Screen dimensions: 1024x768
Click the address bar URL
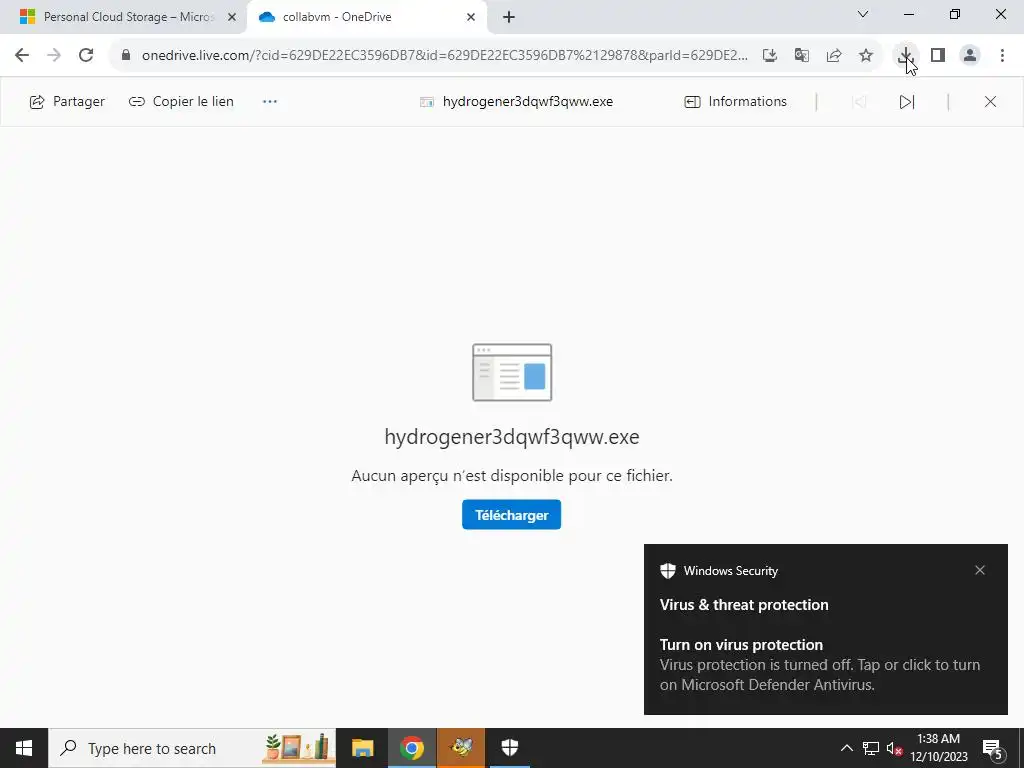(445, 56)
